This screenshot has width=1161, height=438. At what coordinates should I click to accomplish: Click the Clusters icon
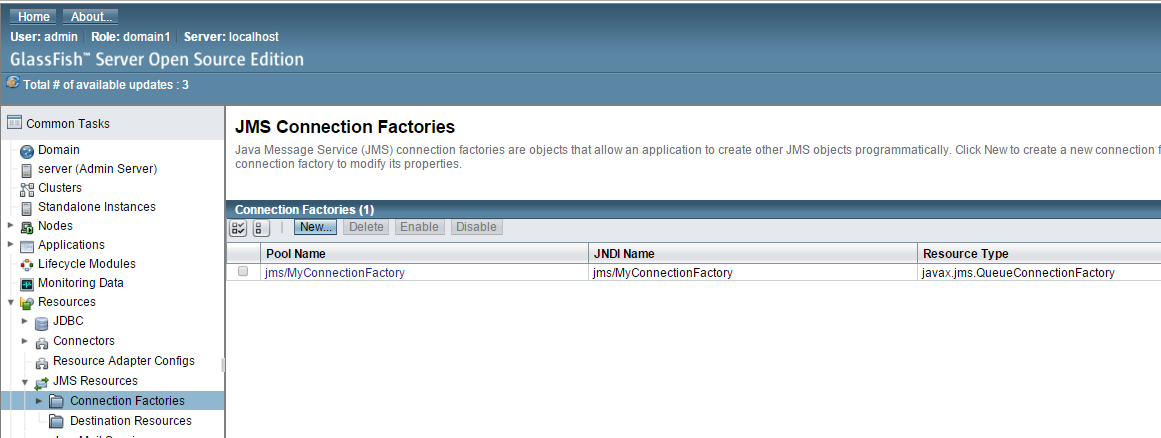tap(27, 189)
